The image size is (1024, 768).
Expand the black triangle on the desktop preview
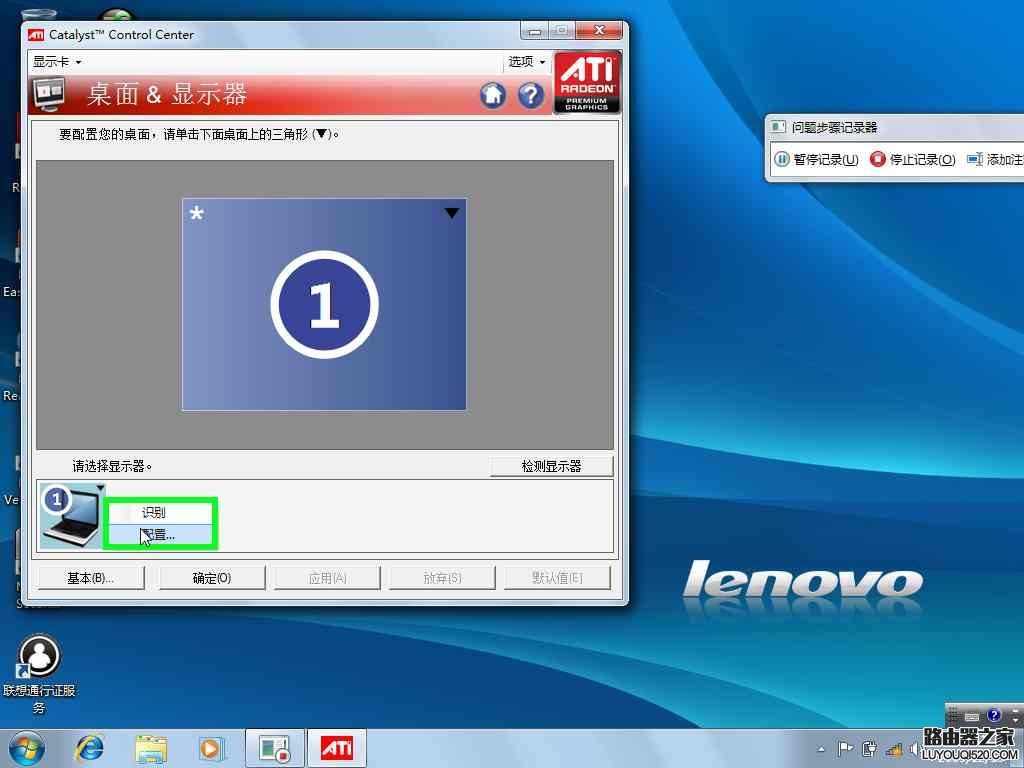tap(452, 212)
